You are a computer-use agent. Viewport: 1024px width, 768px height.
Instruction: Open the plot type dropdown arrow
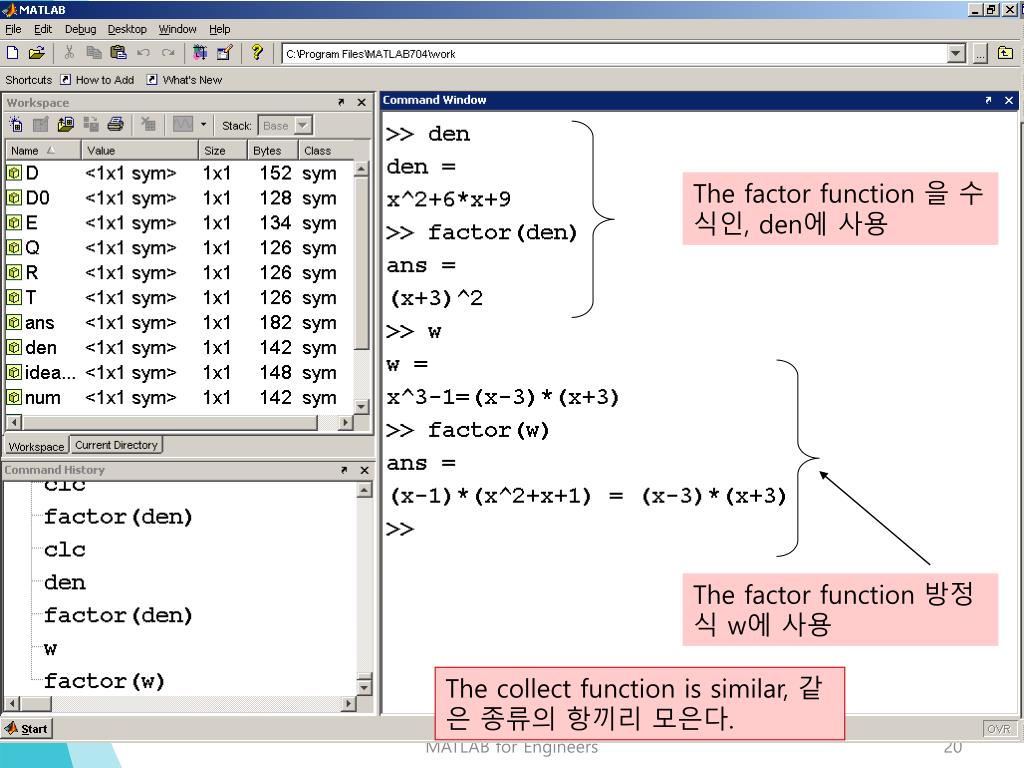(203, 124)
